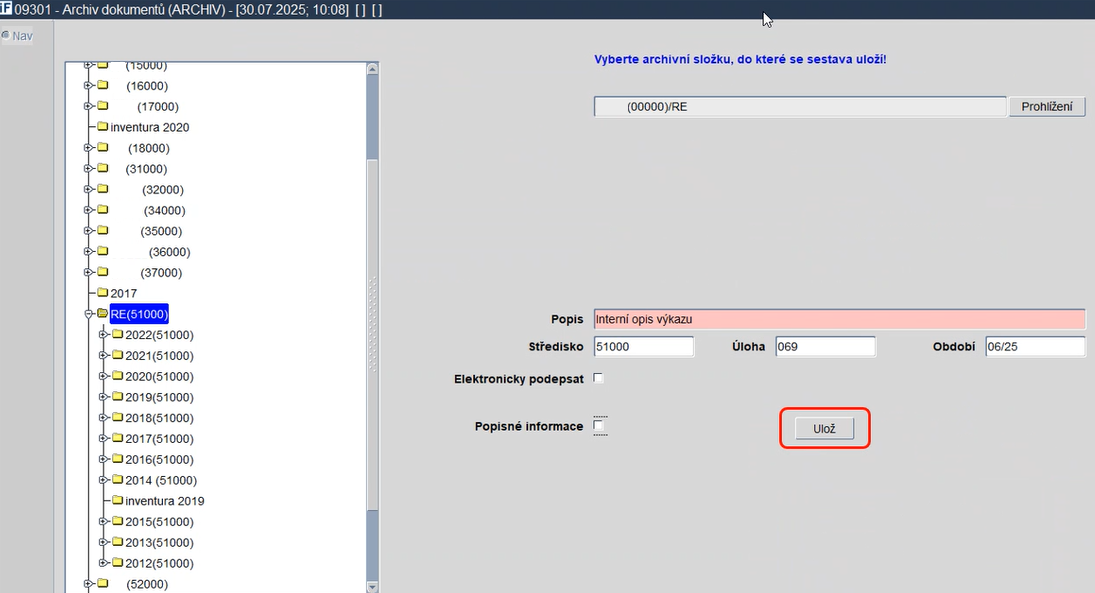Select the 2014 (51000) folder label
The height and width of the screenshot is (593, 1095).
click(161, 481)
